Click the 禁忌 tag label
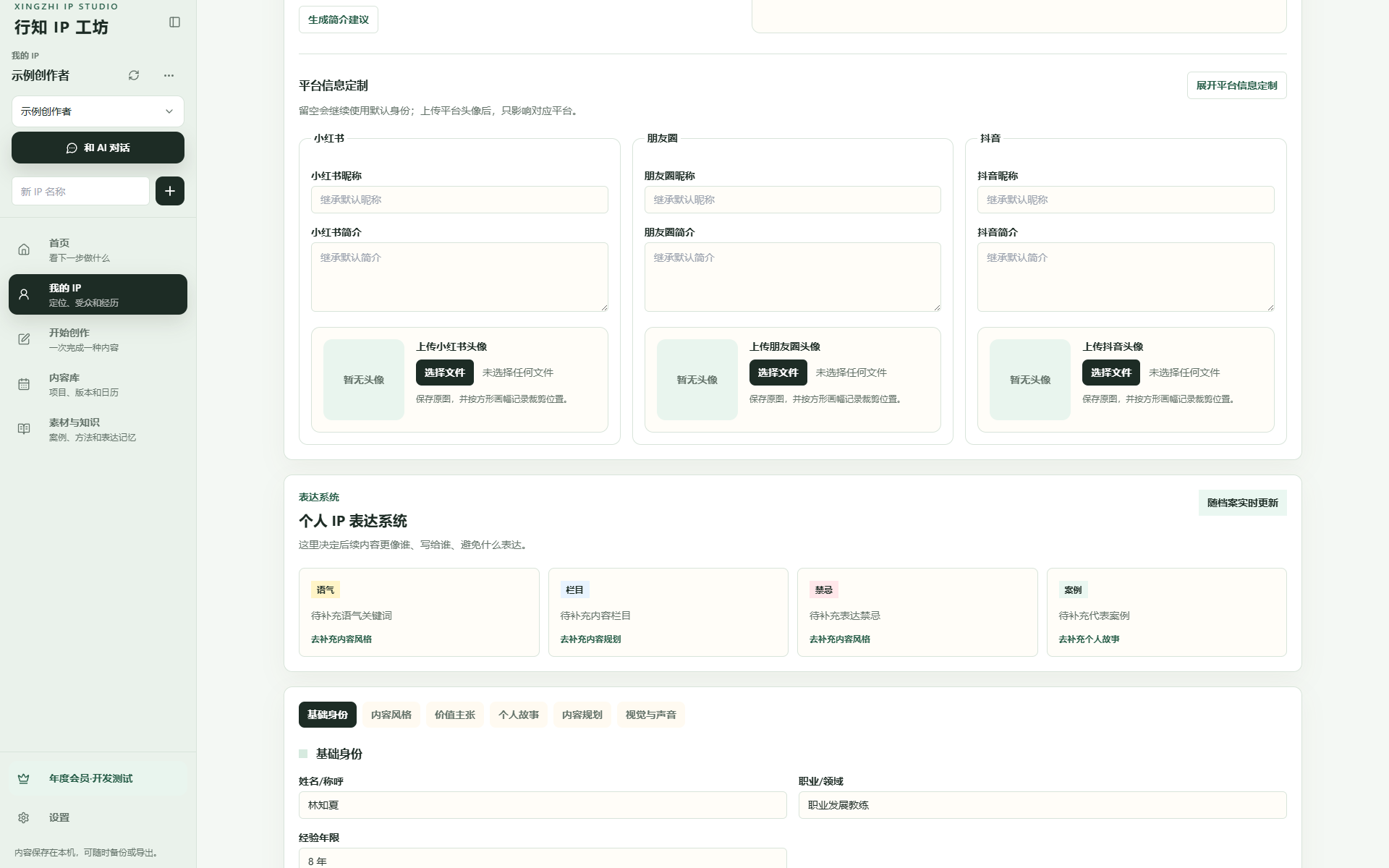The image size is (1389, 868). [x=824, y=590]
